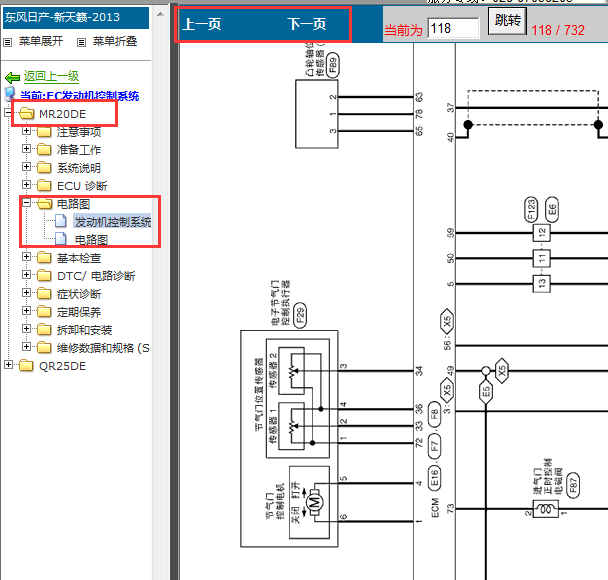The width and height of the screenshot is (608, 580).
Task: Click connector label F29 in diagram
Action: pos(300,315)
